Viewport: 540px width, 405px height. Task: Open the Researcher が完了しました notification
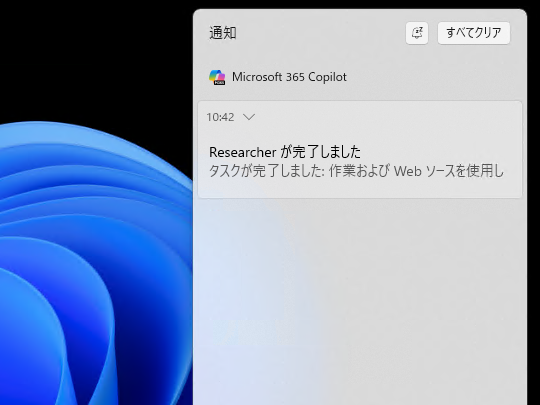point(360,149)
